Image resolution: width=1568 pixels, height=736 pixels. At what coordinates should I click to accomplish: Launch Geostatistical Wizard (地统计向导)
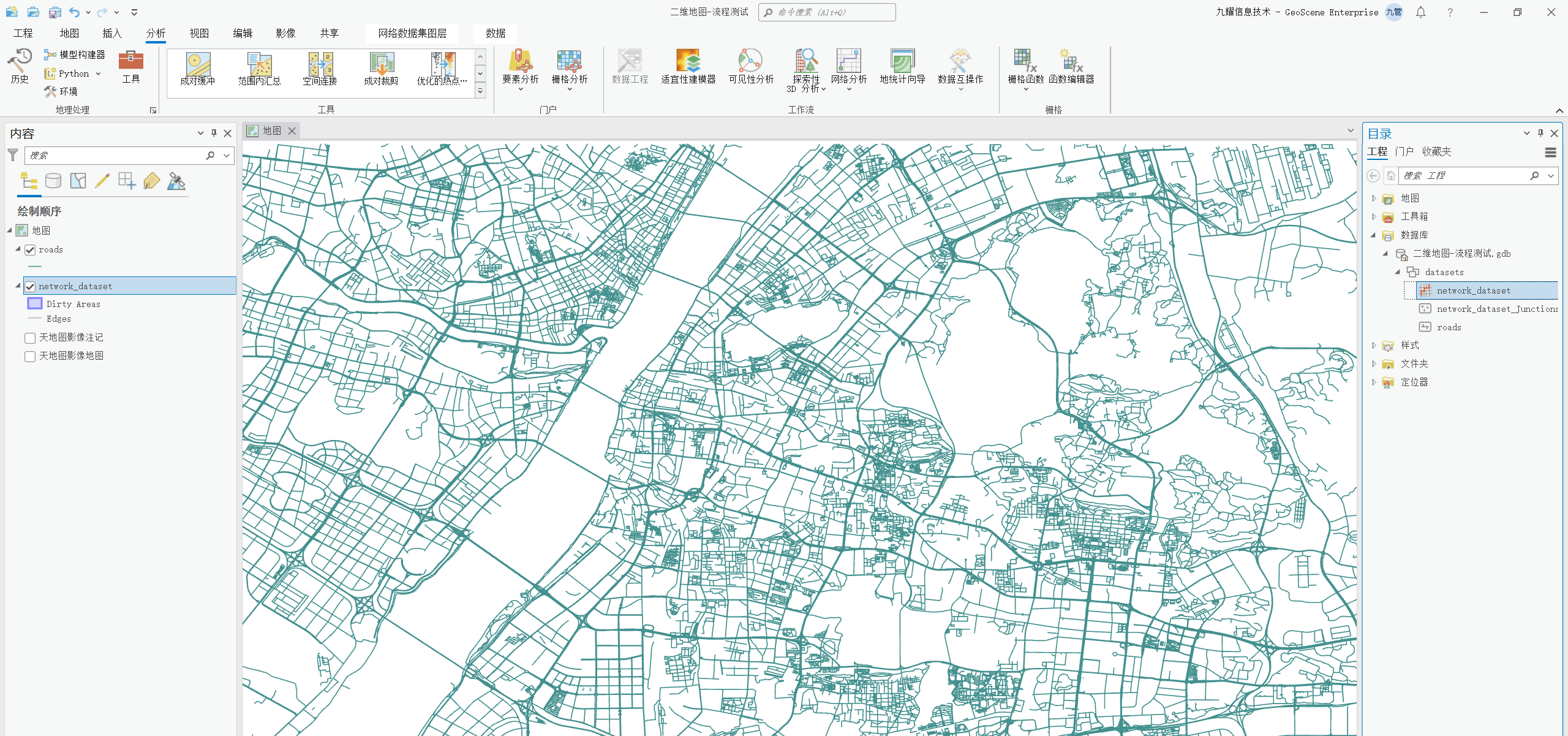902,66
